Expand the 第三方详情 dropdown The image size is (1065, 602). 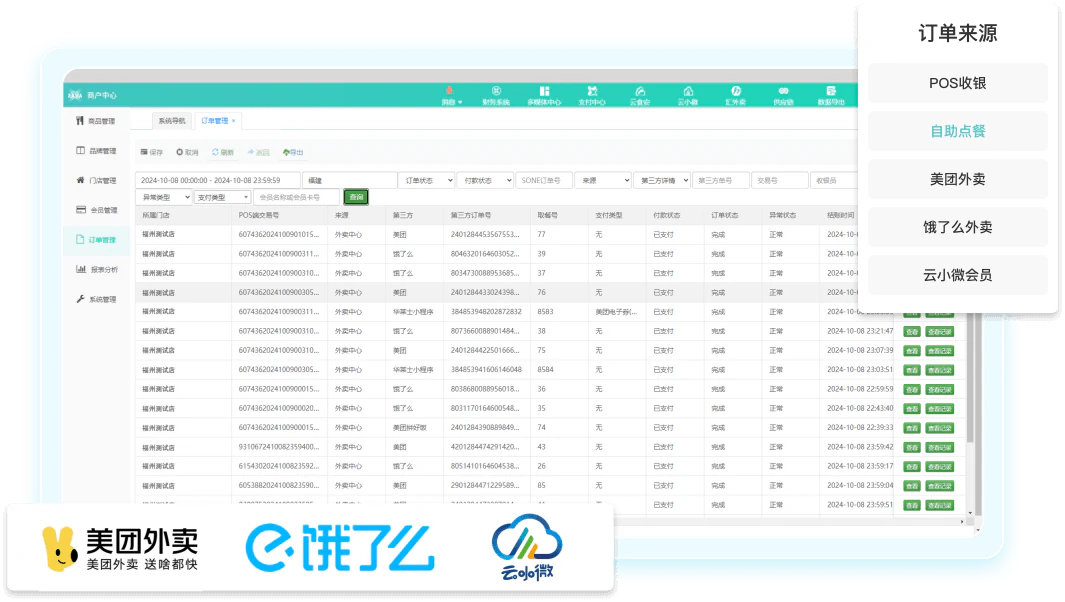coord(662,181)
